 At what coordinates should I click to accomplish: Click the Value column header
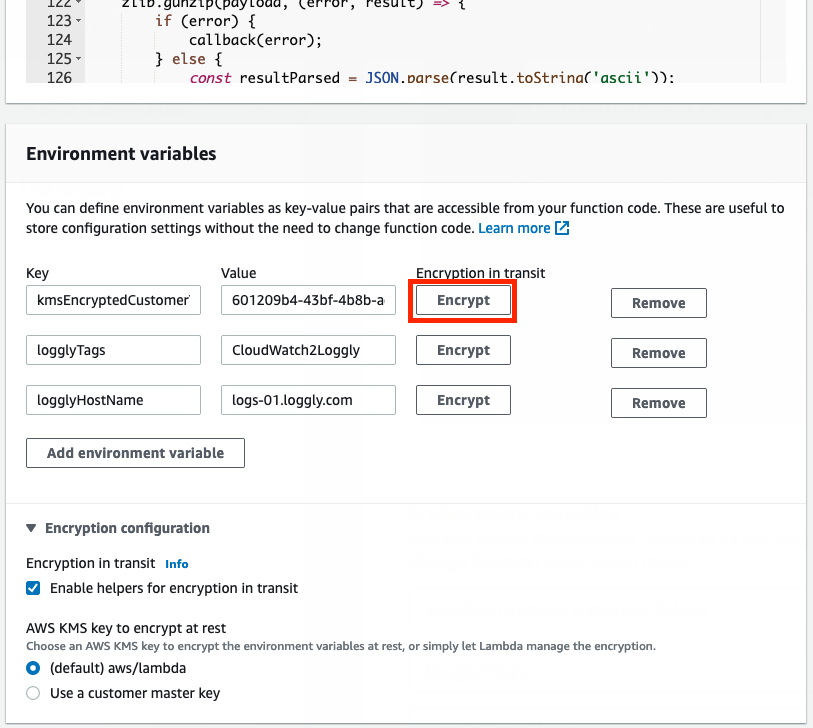coord(239,273)
